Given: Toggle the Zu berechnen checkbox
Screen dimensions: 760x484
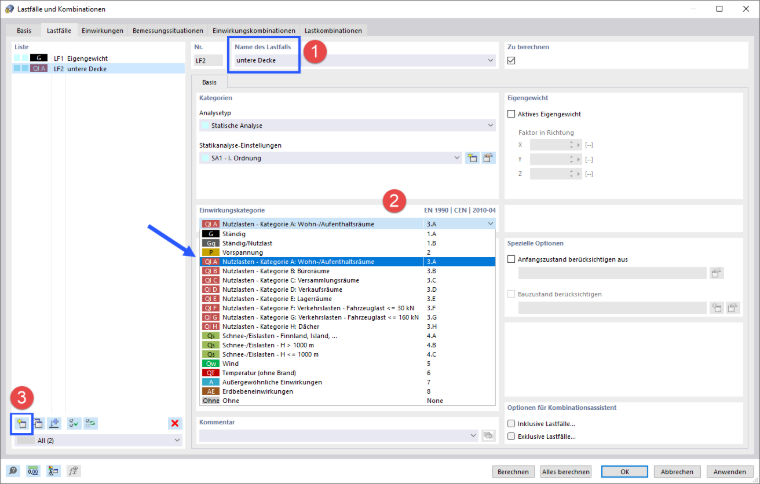Looking at the screenshot, I should click(511, 61).
